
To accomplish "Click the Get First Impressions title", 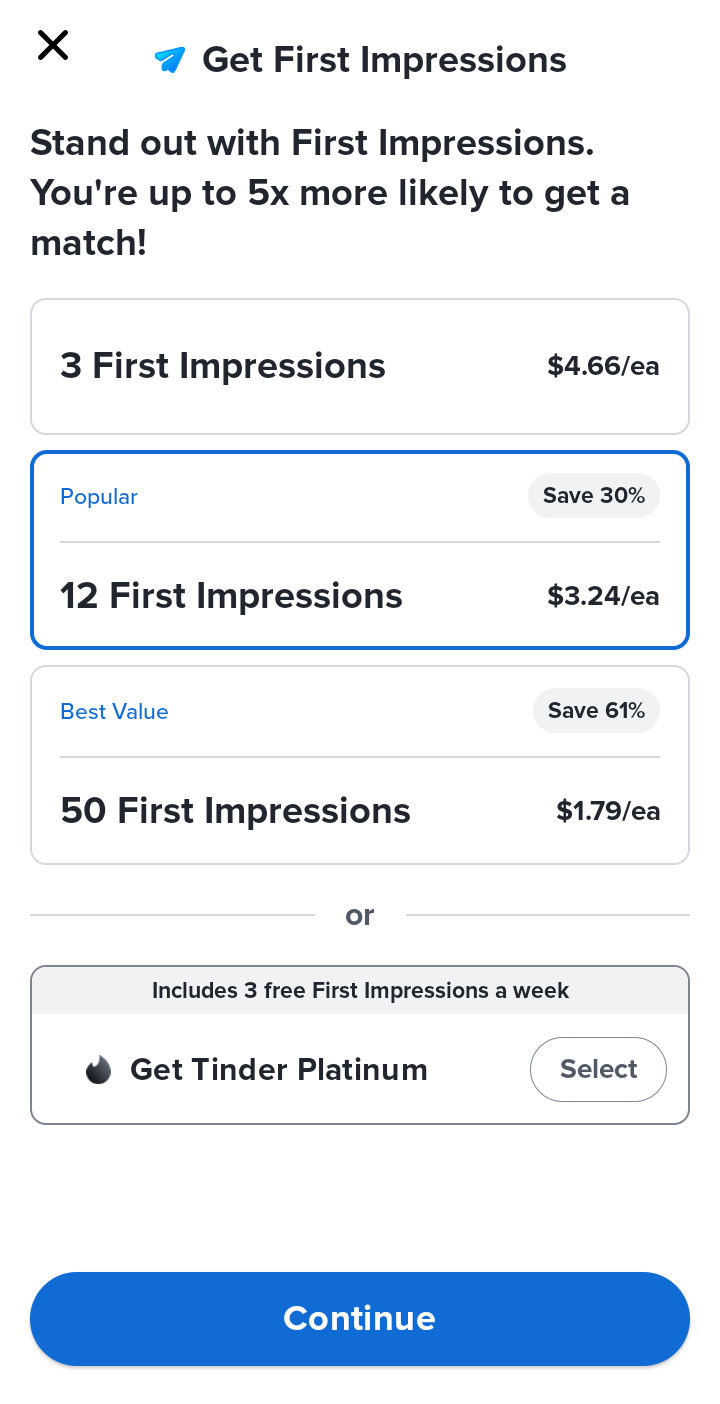I will pos(384,60).
